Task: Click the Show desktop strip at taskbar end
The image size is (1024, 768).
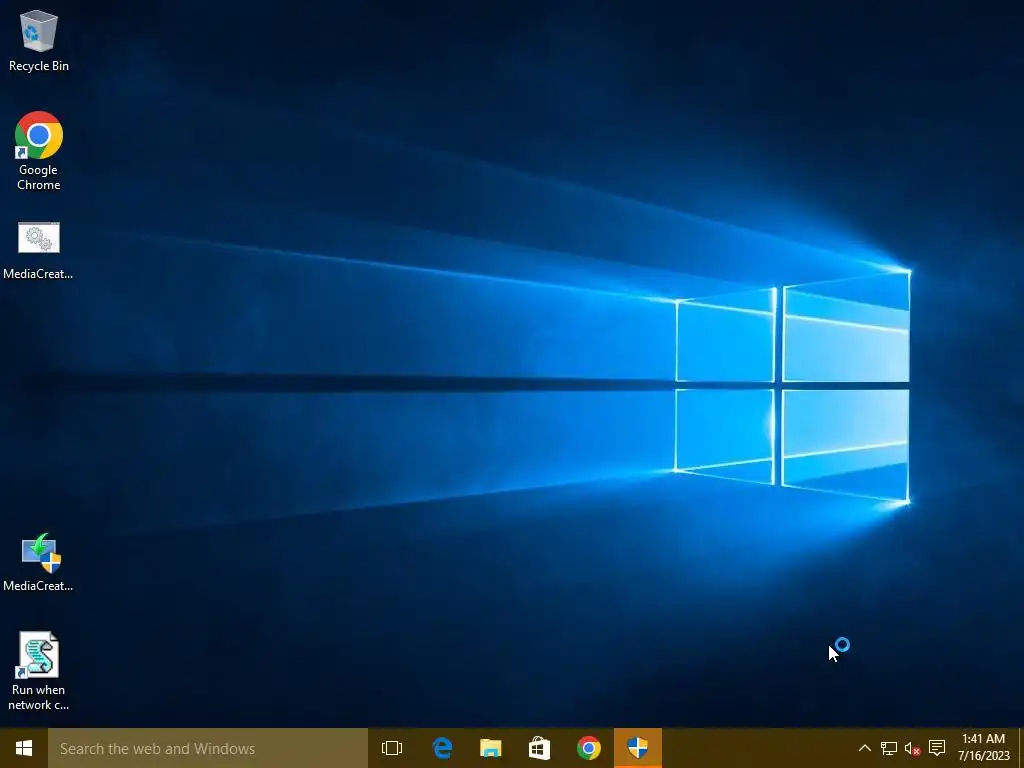Action: pos(1021,748)
